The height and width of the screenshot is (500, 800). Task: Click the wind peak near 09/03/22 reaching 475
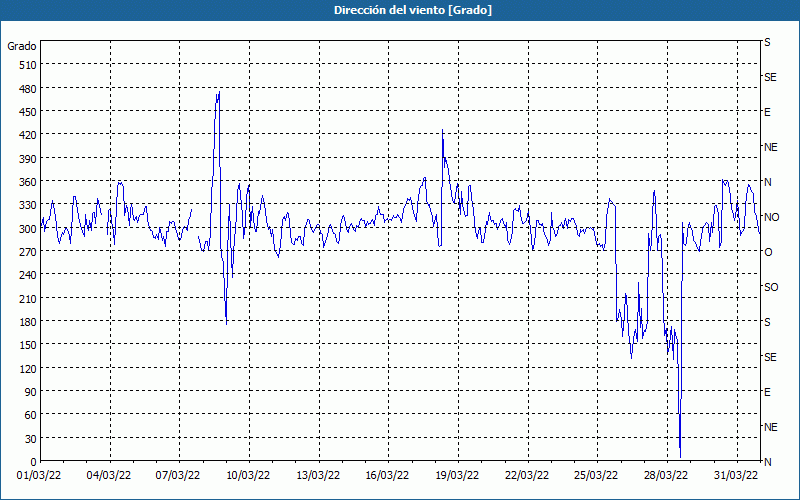(x=219, y=93)
